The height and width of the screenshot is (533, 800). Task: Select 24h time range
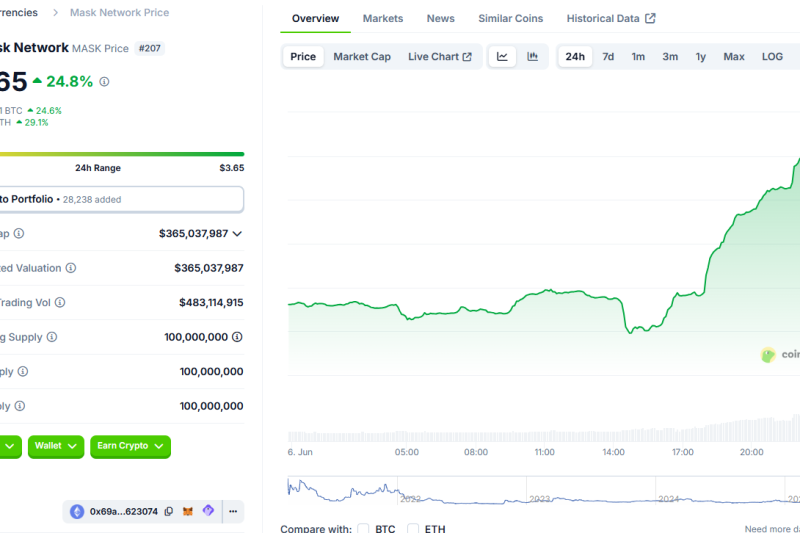tap(575, 57)
